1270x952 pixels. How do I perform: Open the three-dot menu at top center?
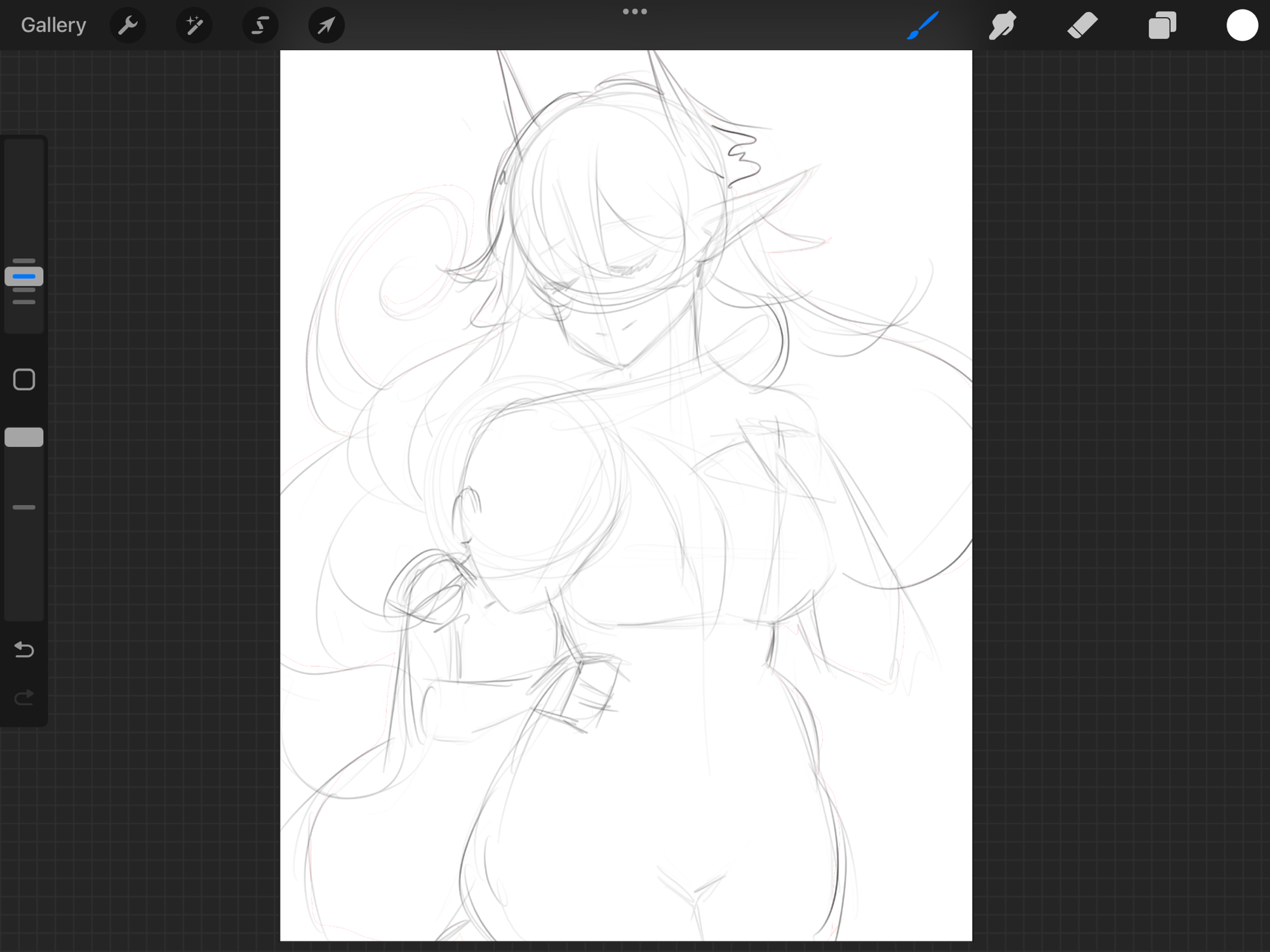click(634, 11)
